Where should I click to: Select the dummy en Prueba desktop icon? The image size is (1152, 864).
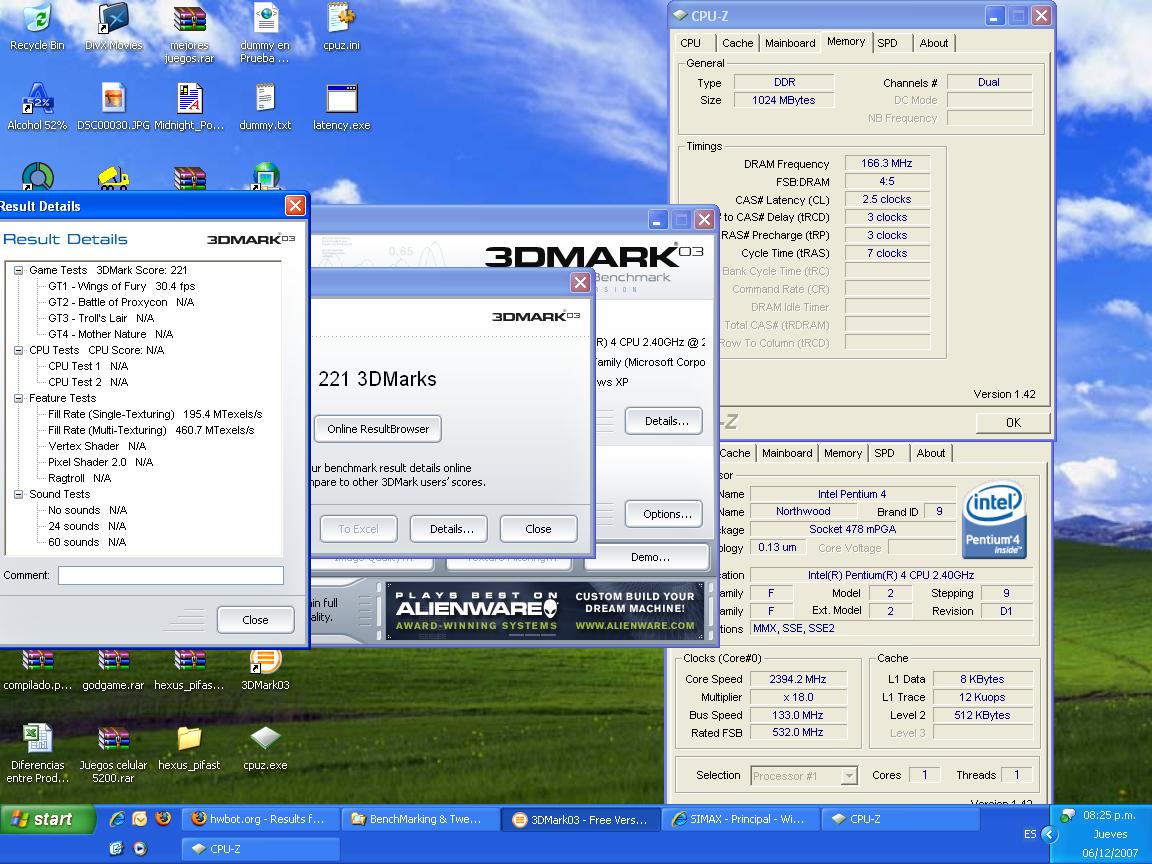265,33
